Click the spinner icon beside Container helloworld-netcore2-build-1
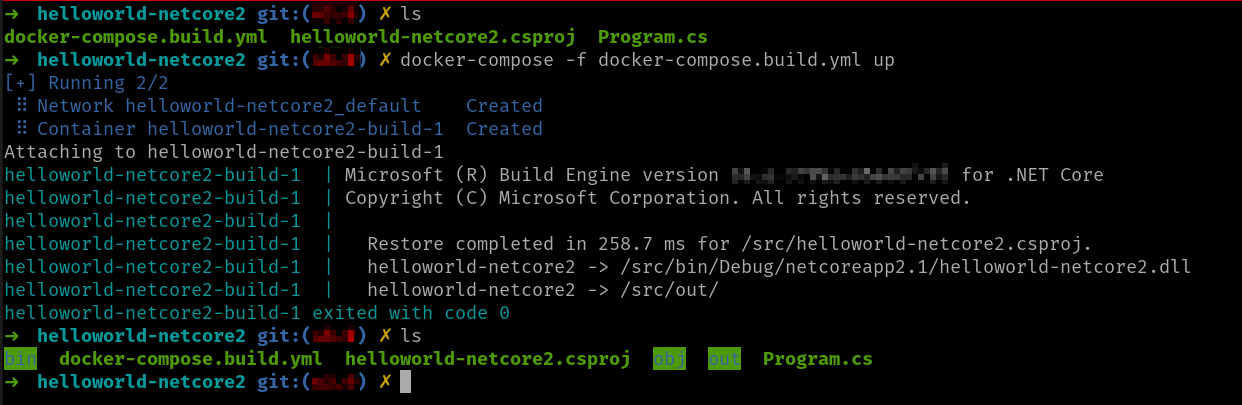 tap(21, 129)
